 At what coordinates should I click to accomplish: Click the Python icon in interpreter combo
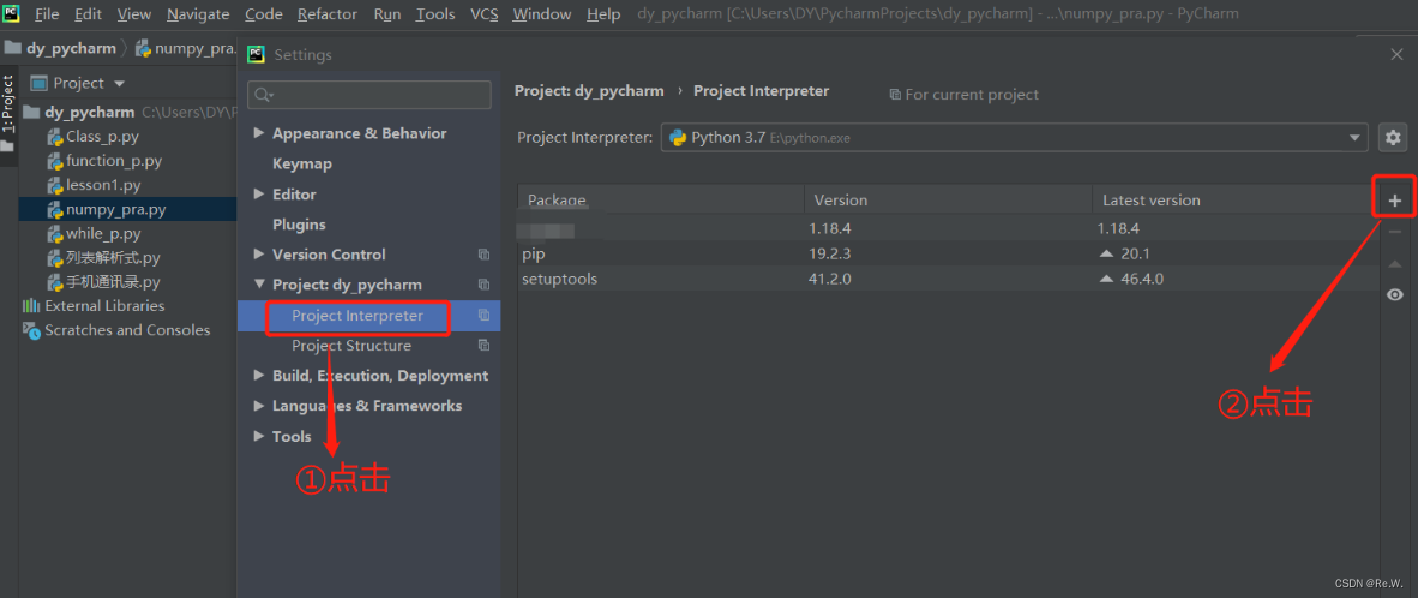(677, 138)
